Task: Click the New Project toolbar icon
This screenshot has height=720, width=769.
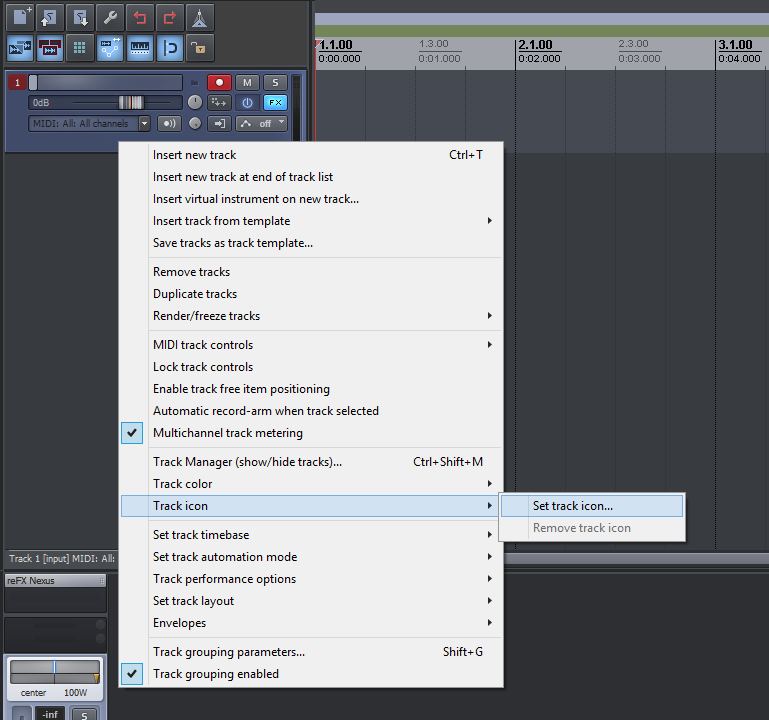Action: pyautogui.click(x=20, y=17)
